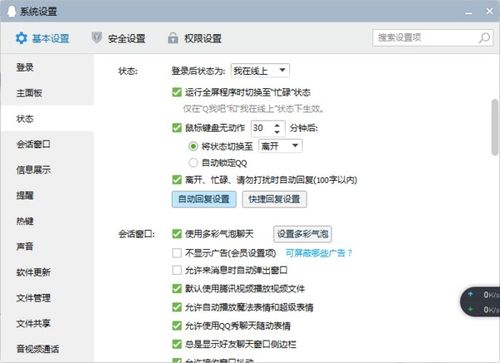Switch to 安全设置 tab
500x363 pixels.
pos(118,38)
